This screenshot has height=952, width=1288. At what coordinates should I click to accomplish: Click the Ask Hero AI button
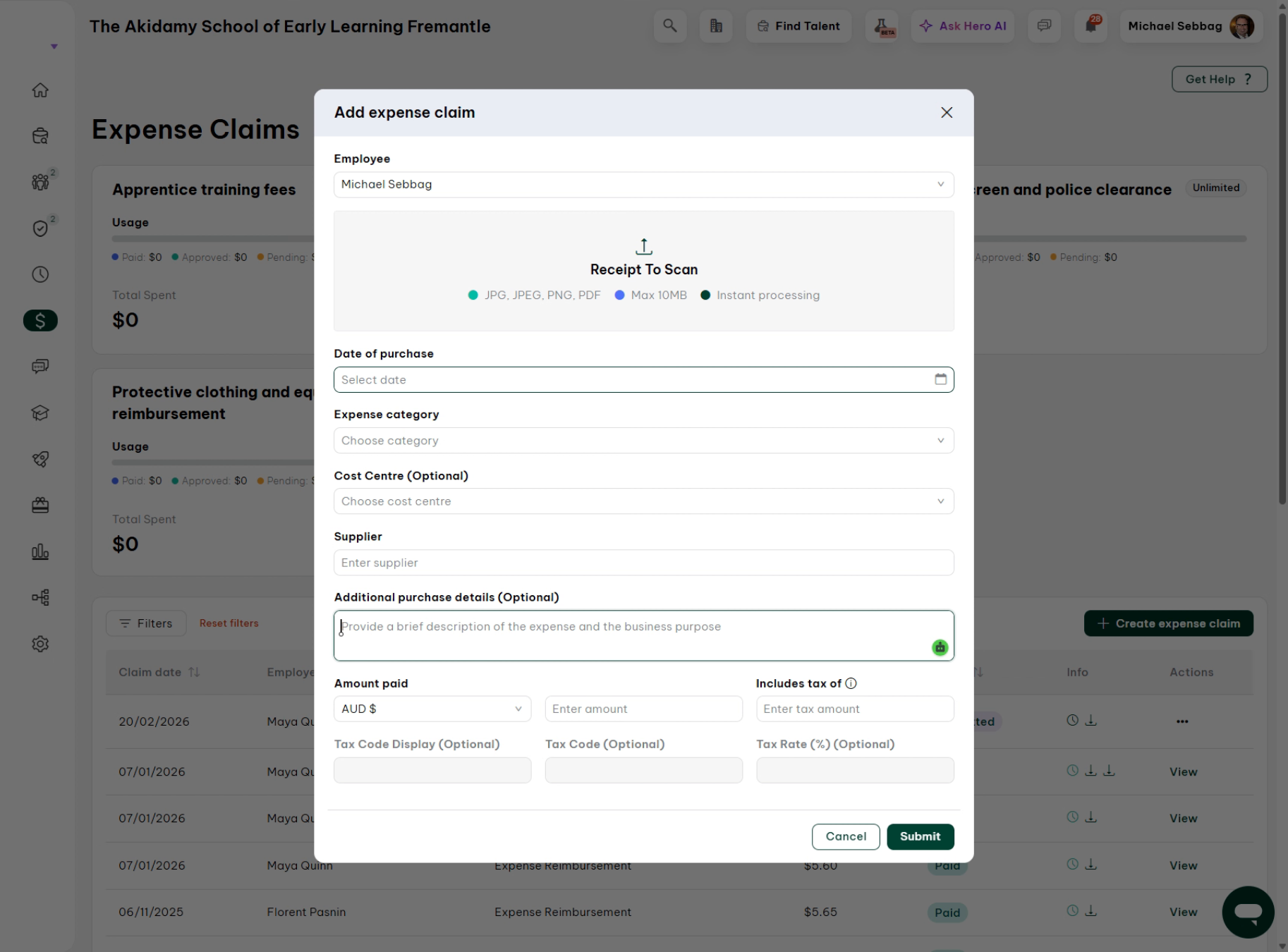(962, 26)
